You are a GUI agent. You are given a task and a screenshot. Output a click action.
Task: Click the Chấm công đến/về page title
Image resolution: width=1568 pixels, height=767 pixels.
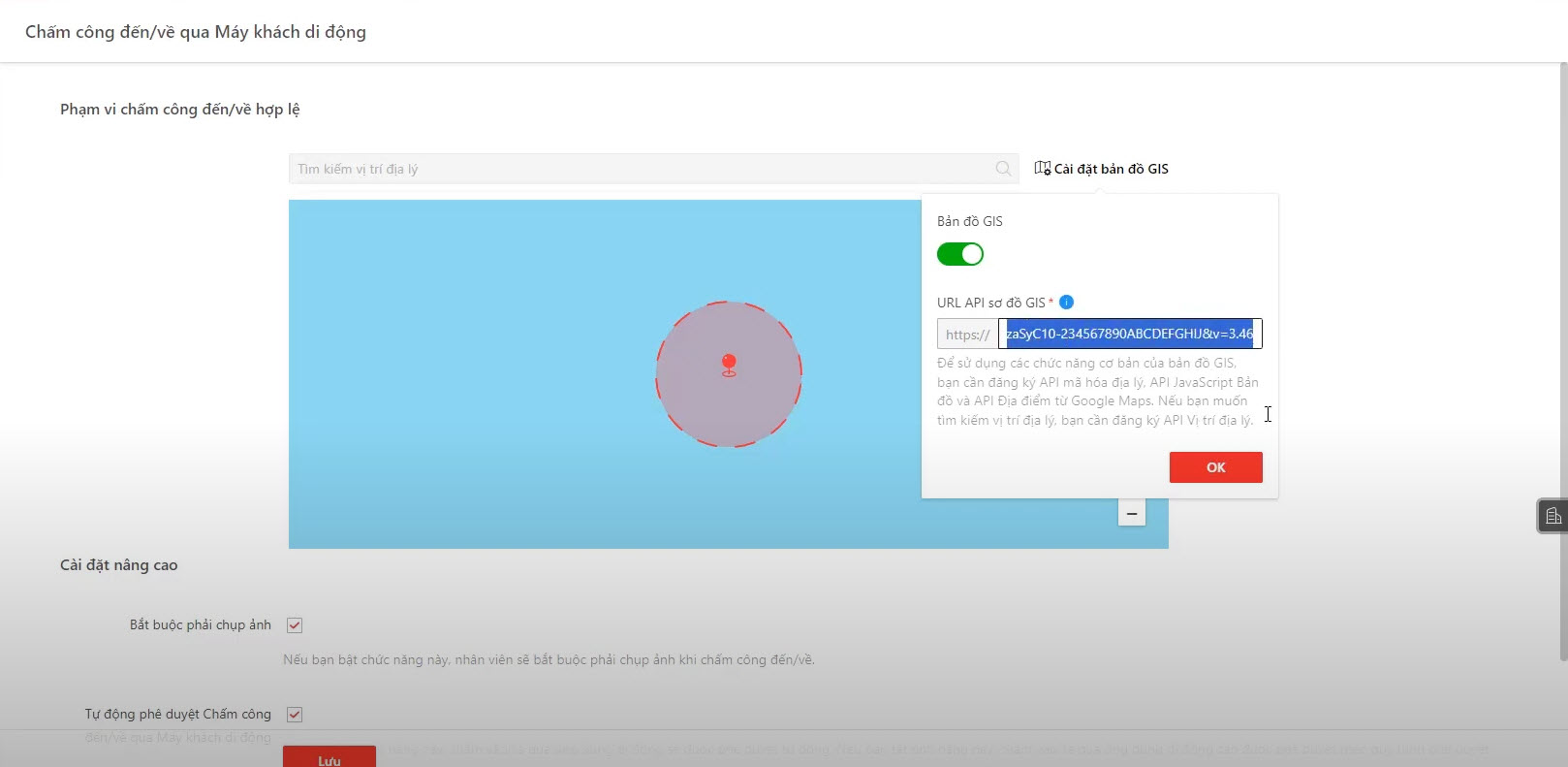pyautogui.click(x=196, y=32)
